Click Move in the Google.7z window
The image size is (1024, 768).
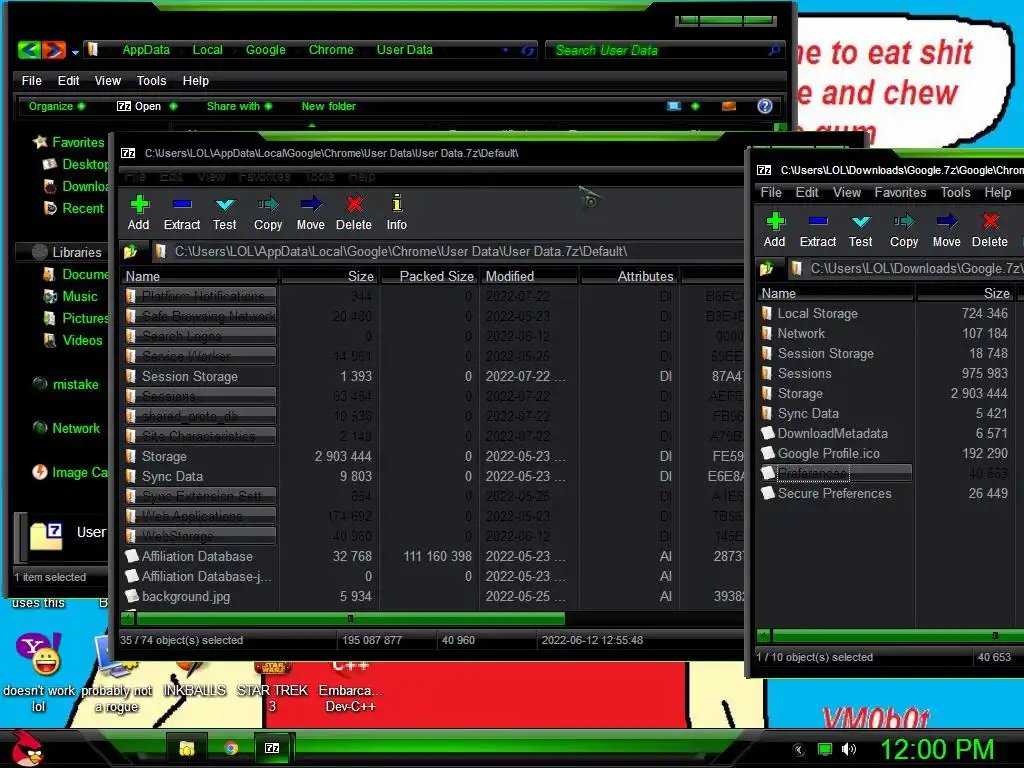tap(947, 230)
